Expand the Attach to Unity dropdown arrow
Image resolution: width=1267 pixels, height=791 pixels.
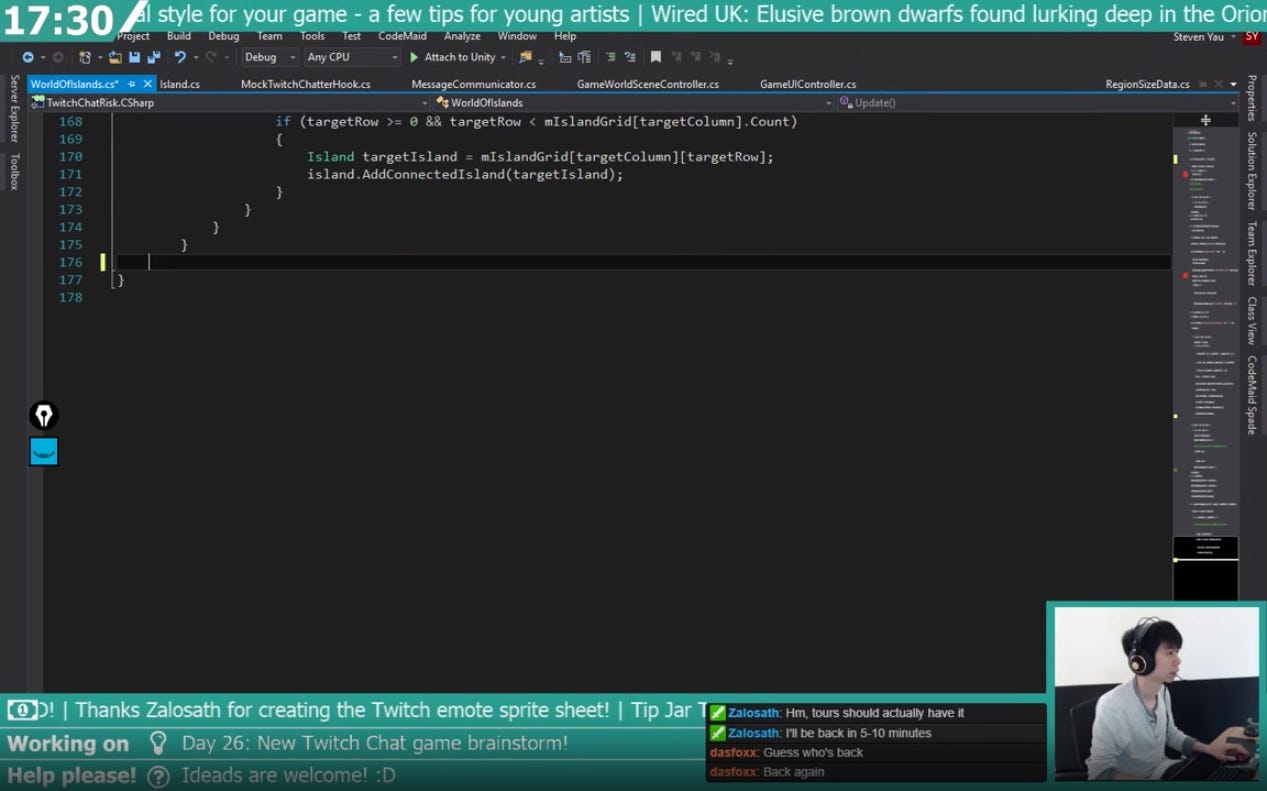click(503, 57)
